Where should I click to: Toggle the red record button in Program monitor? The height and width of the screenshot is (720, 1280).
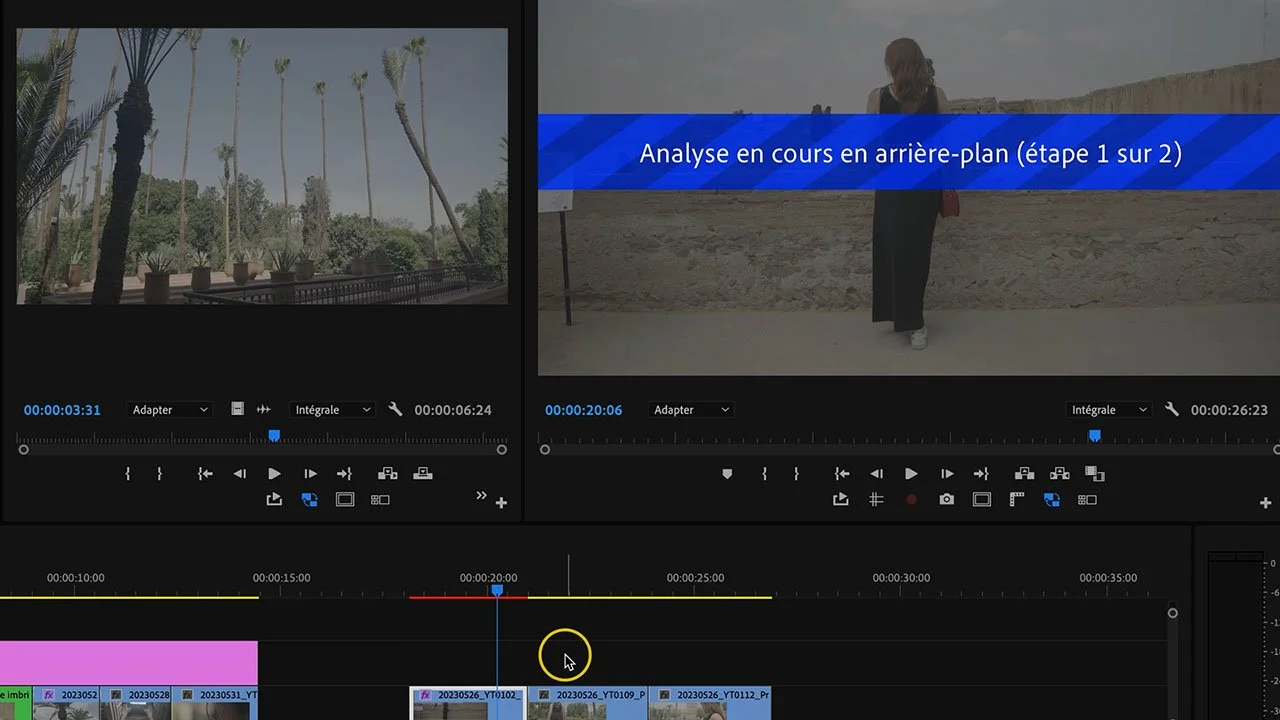point(911,500)
